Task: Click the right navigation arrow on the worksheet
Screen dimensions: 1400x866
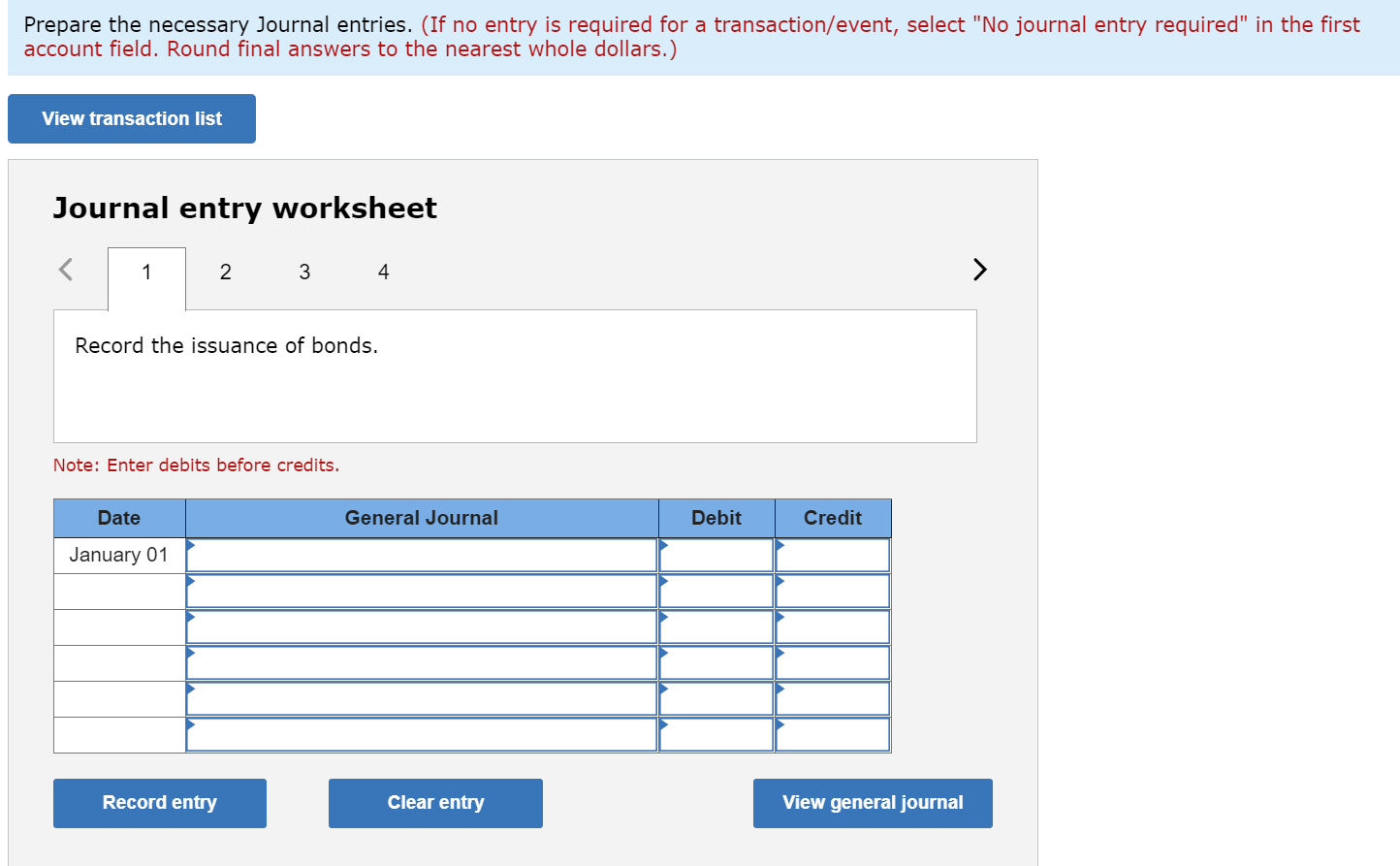Action: click(979, 270)
